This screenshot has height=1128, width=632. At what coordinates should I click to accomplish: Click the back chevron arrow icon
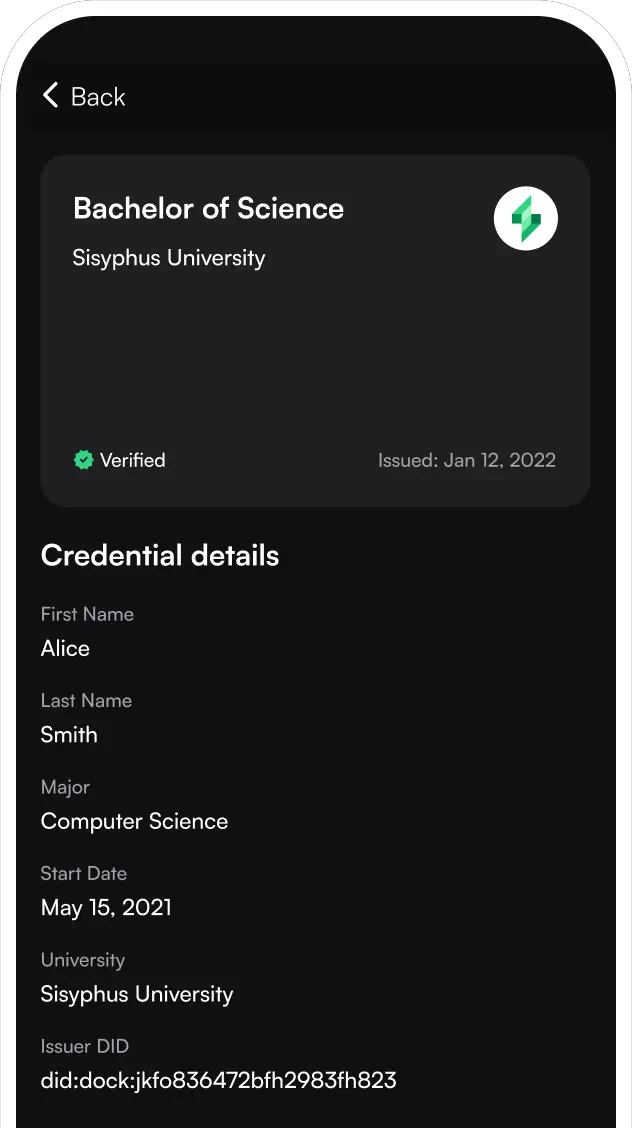pyautogui.click(x=51, y=96)
